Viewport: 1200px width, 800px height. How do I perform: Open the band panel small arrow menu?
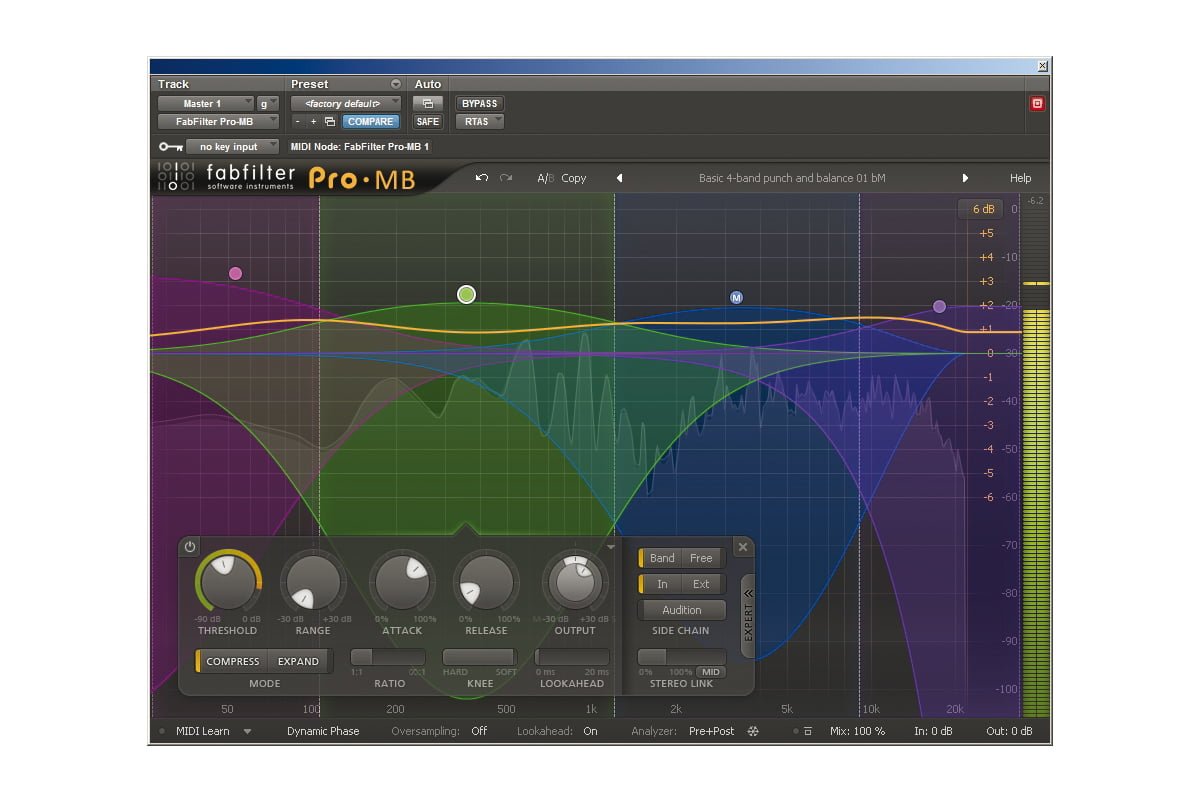click(x=610, y=547)
